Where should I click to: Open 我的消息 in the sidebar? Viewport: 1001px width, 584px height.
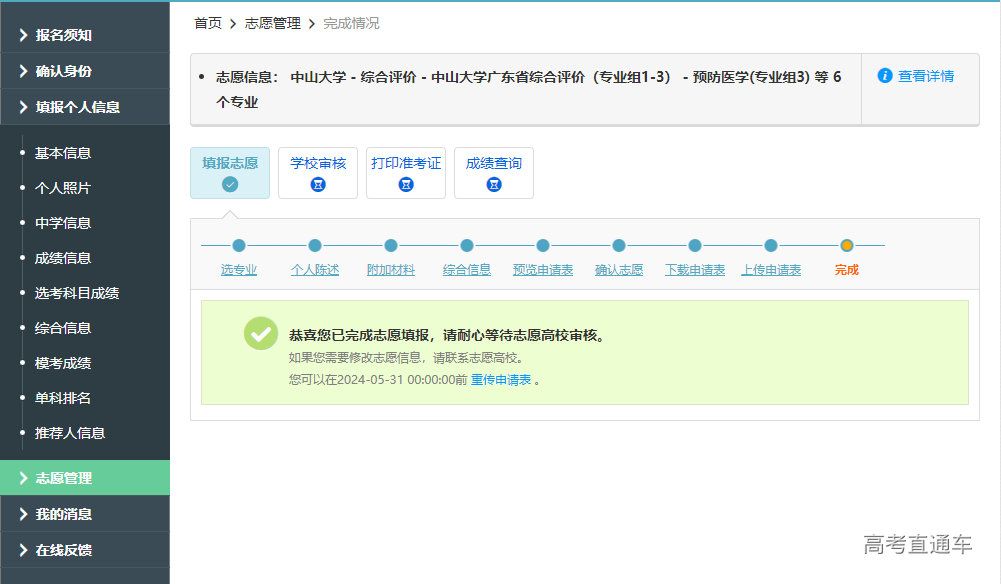click(x=64, y=514)
